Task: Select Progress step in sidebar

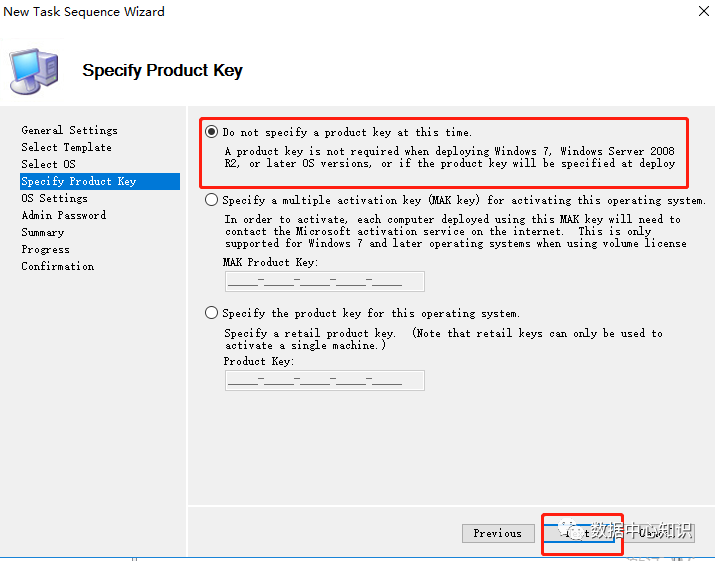Action: (45, 249)
